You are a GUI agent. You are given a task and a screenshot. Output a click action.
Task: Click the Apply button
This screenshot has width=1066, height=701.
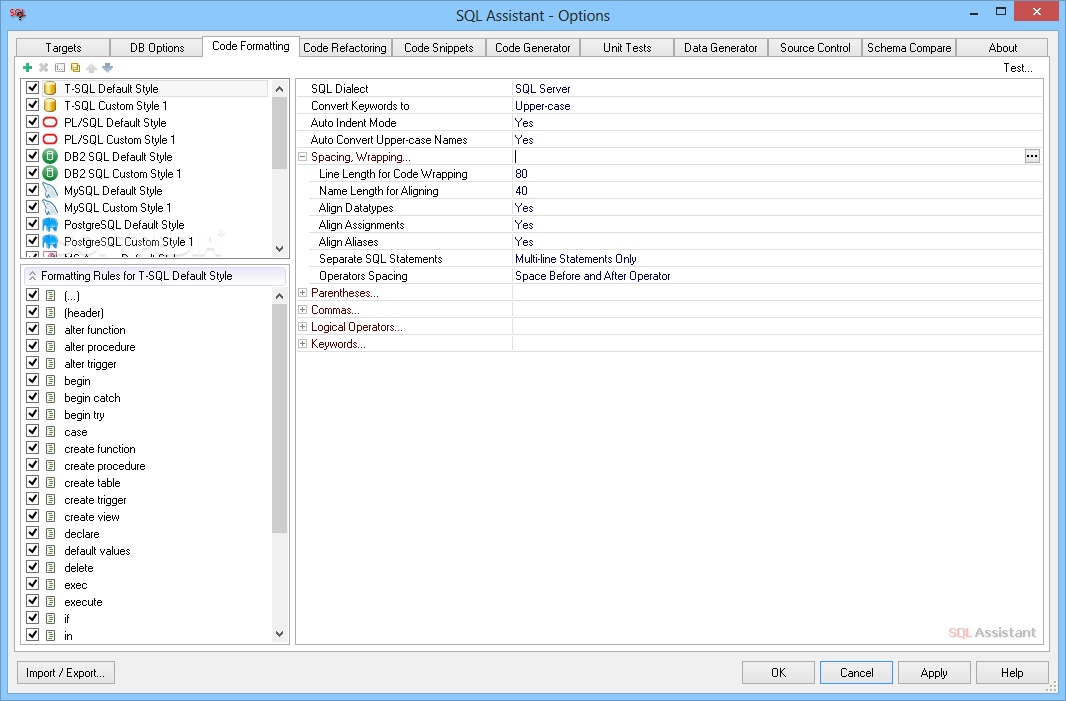(934, 672)
